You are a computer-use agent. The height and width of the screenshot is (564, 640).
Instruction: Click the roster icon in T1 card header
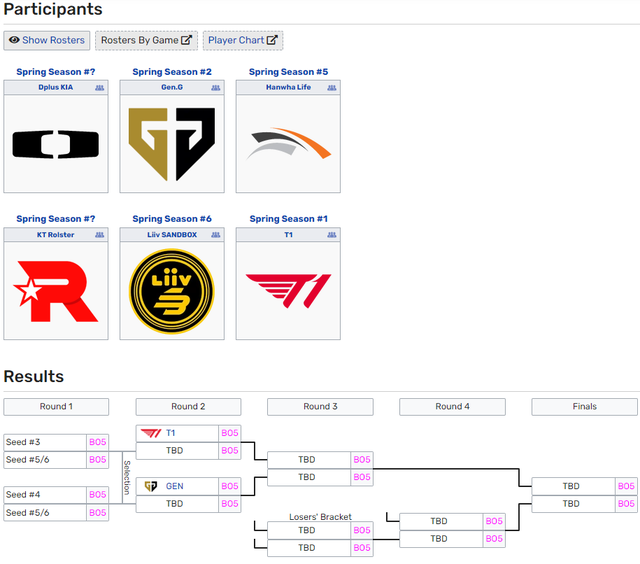332,235
